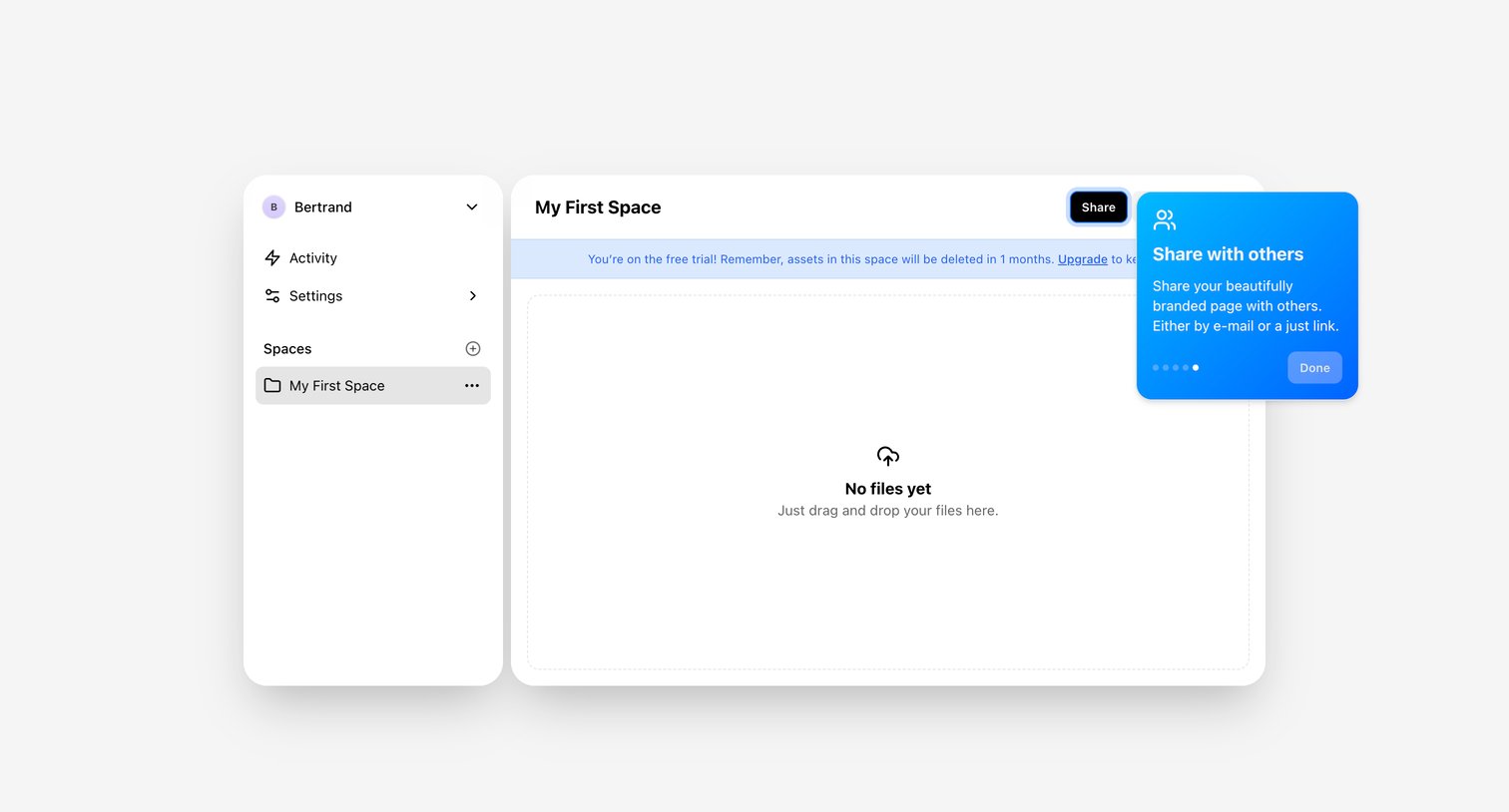Image resolution: width=1509 pixels, height=812 pixels.
Task: Click the Share with others people icon
Action: 1165,219
